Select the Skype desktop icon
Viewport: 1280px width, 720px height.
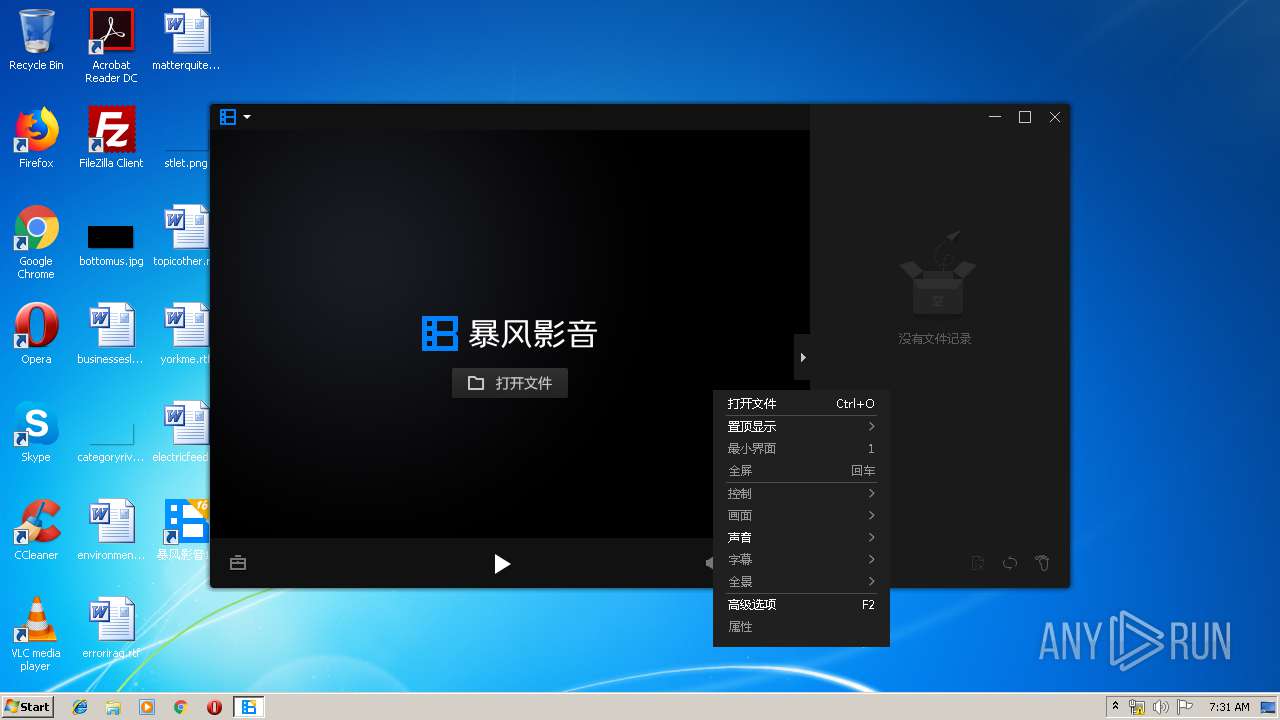(x=36, y=432)
